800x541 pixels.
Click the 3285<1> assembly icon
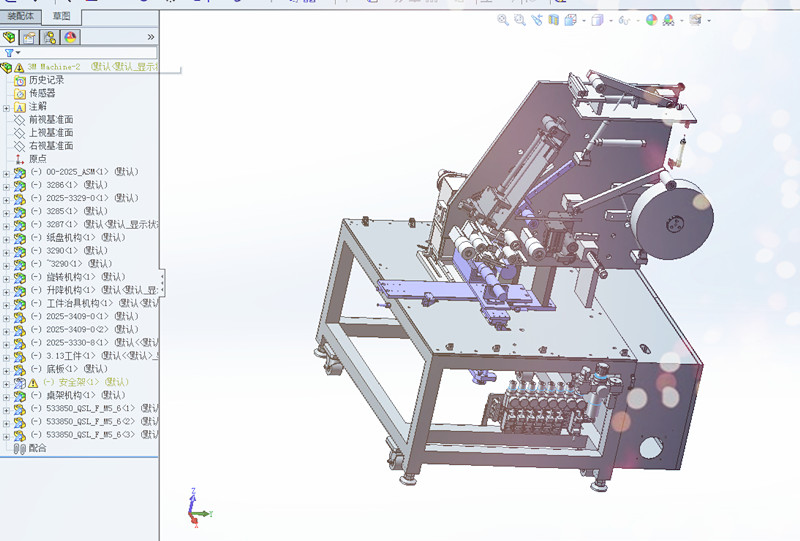coord(19,212)
